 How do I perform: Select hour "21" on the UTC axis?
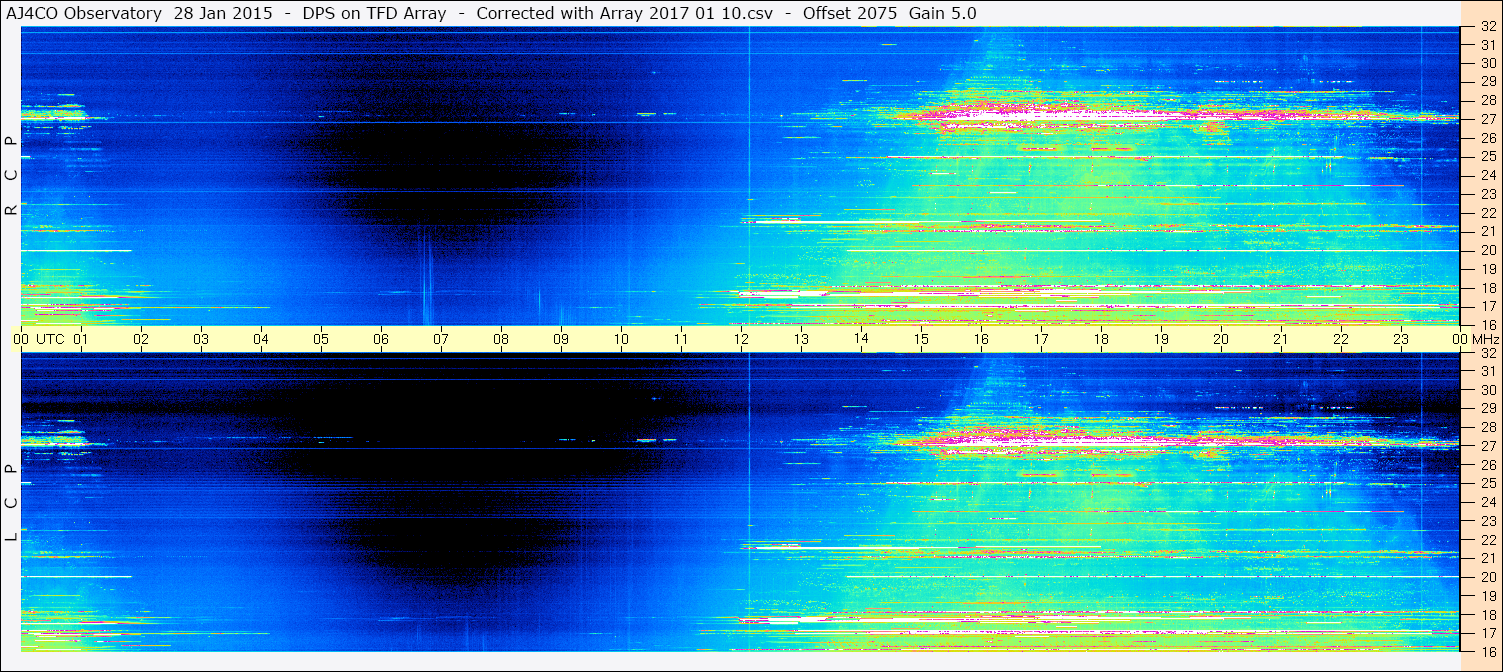(1281, 339)
